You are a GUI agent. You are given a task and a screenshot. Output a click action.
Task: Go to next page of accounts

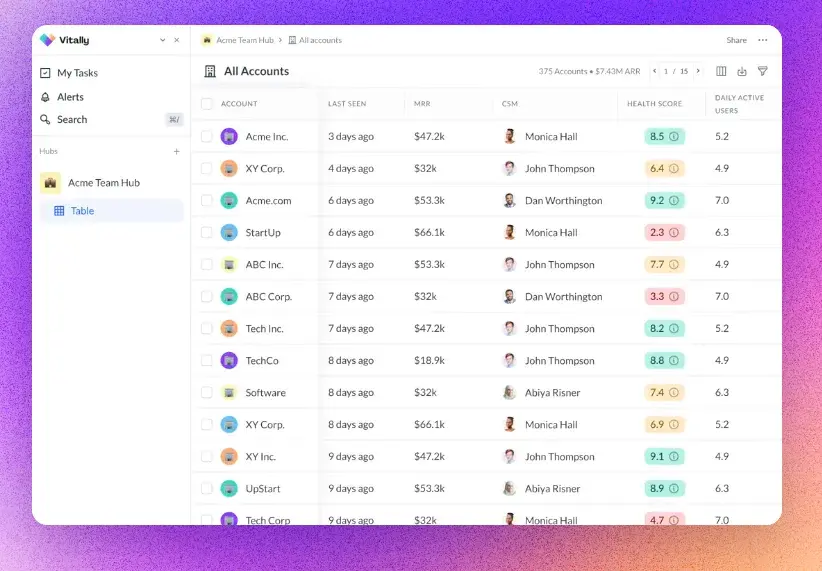point(698,71)
